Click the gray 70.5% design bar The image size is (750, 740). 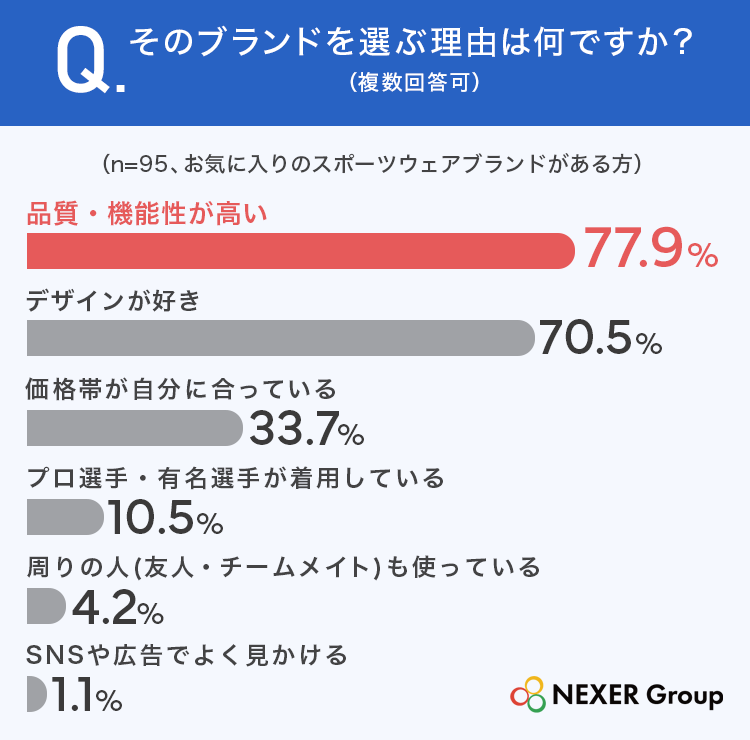click(280, 338)
